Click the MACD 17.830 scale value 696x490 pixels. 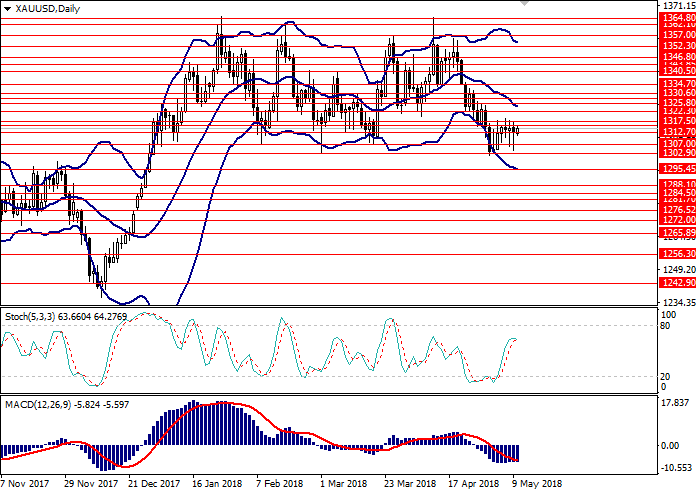coord(676,404)
